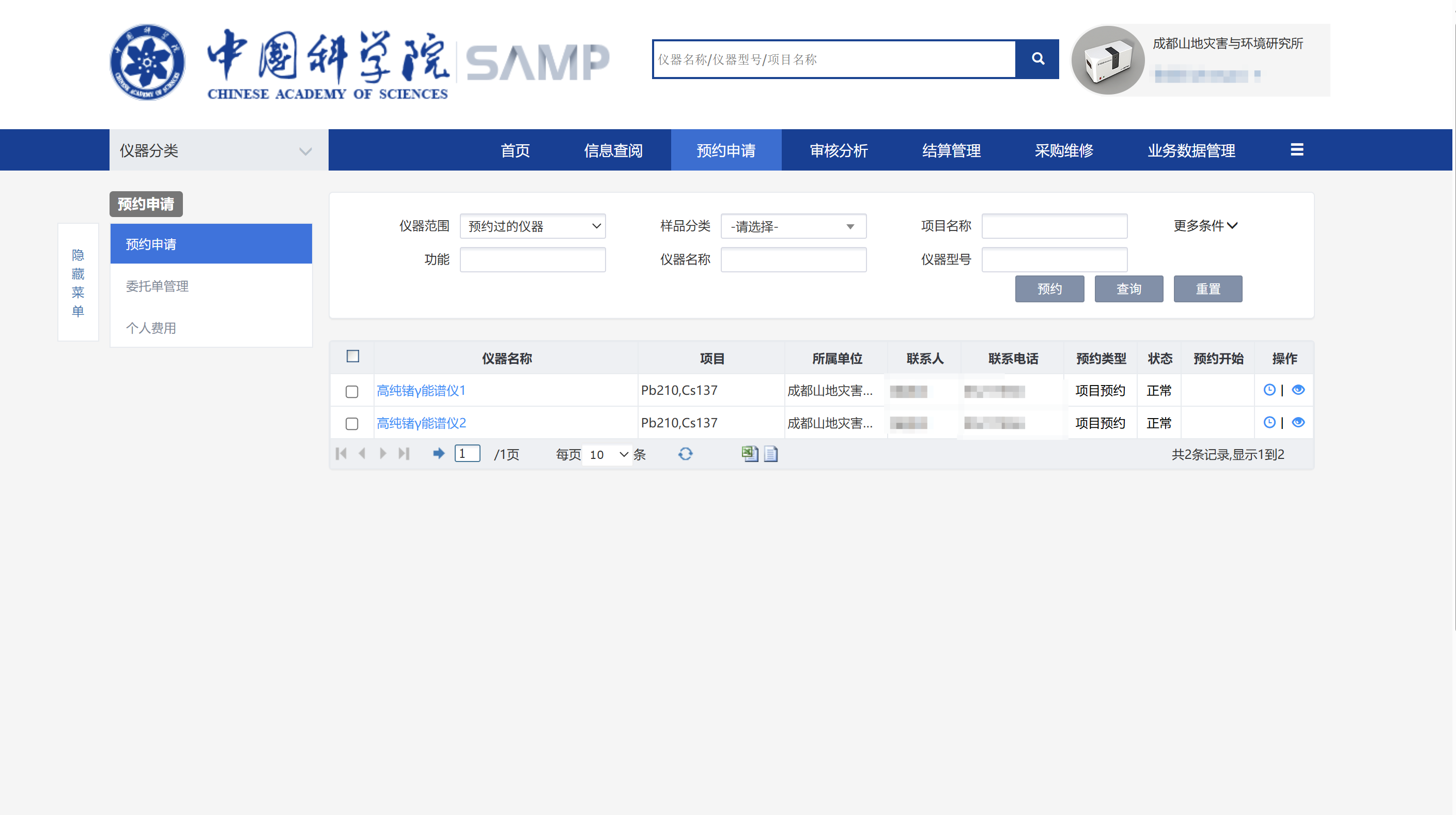
Task: Check the box for 高纯锗γ能谱仪1
Action: pos(351,392)
